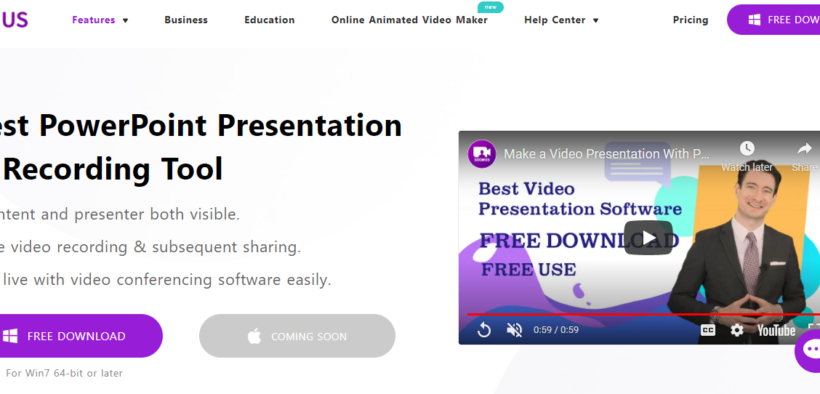Click the Windows icon on main download button
Screen dimensions: 820x394
coord(10,336)
